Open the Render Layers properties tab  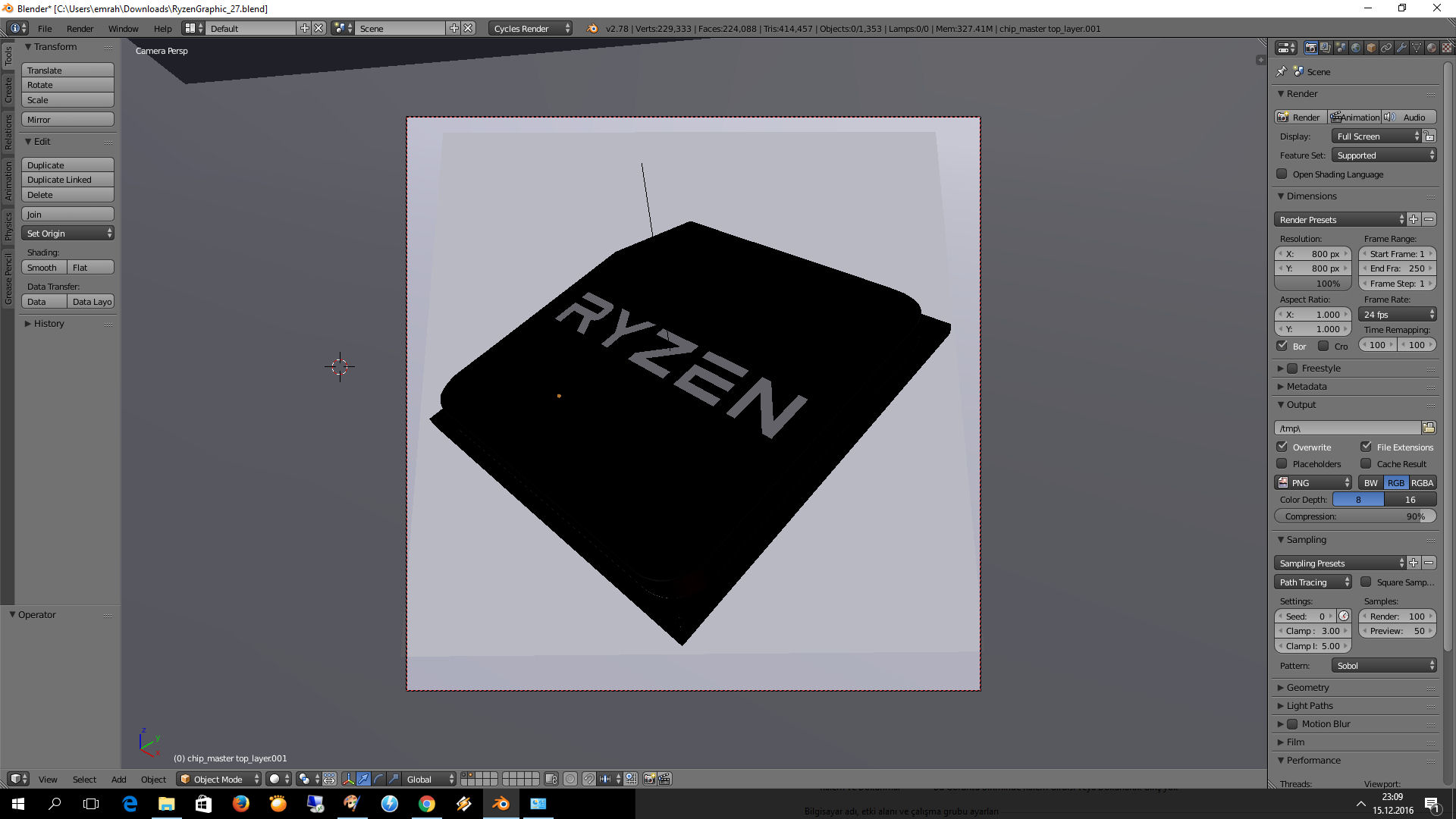(x=1326, y=48)
